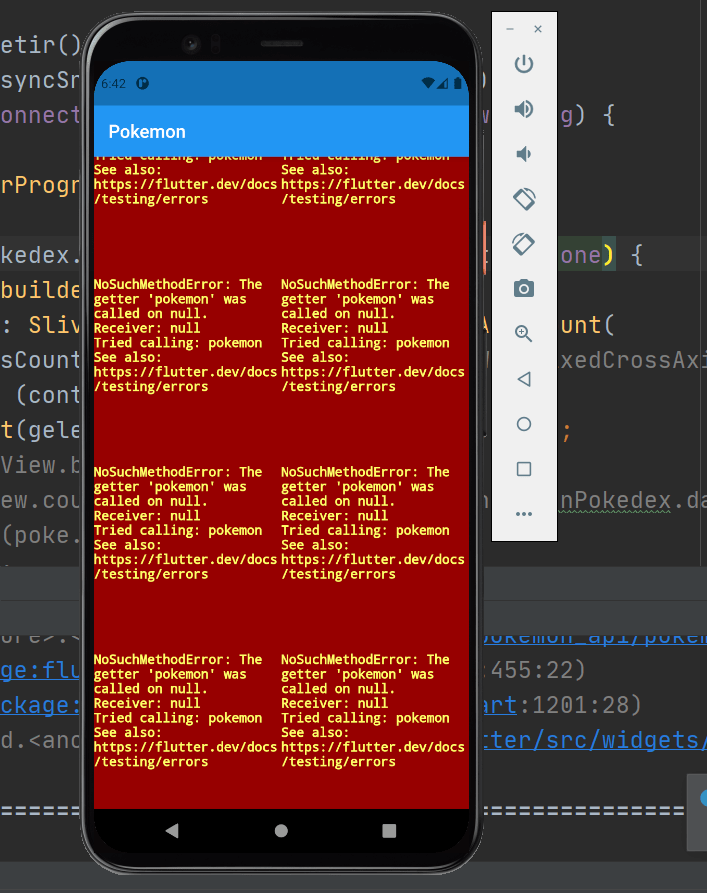Image resolution: width=707 pixels, height=893 pixels.
Task: Tap the wifi icon in phone status bar
Action: point(428,83)
